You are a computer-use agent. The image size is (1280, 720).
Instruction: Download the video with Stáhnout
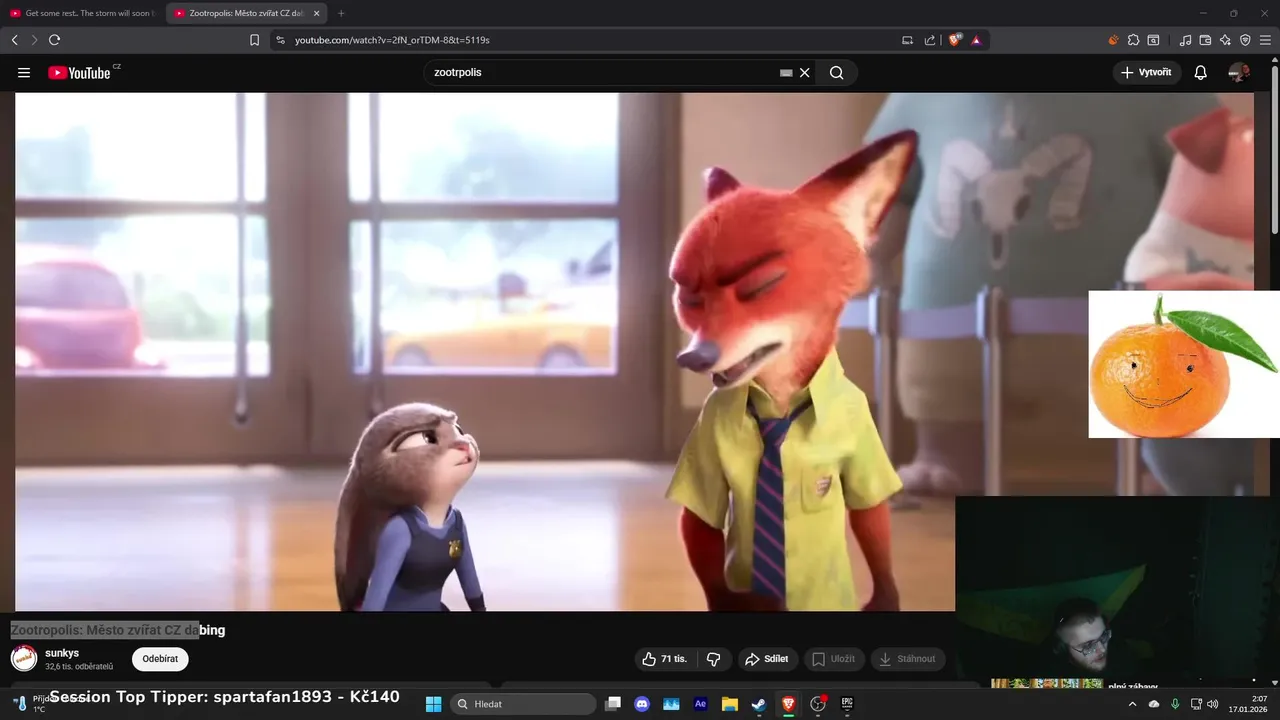(908, 659)
